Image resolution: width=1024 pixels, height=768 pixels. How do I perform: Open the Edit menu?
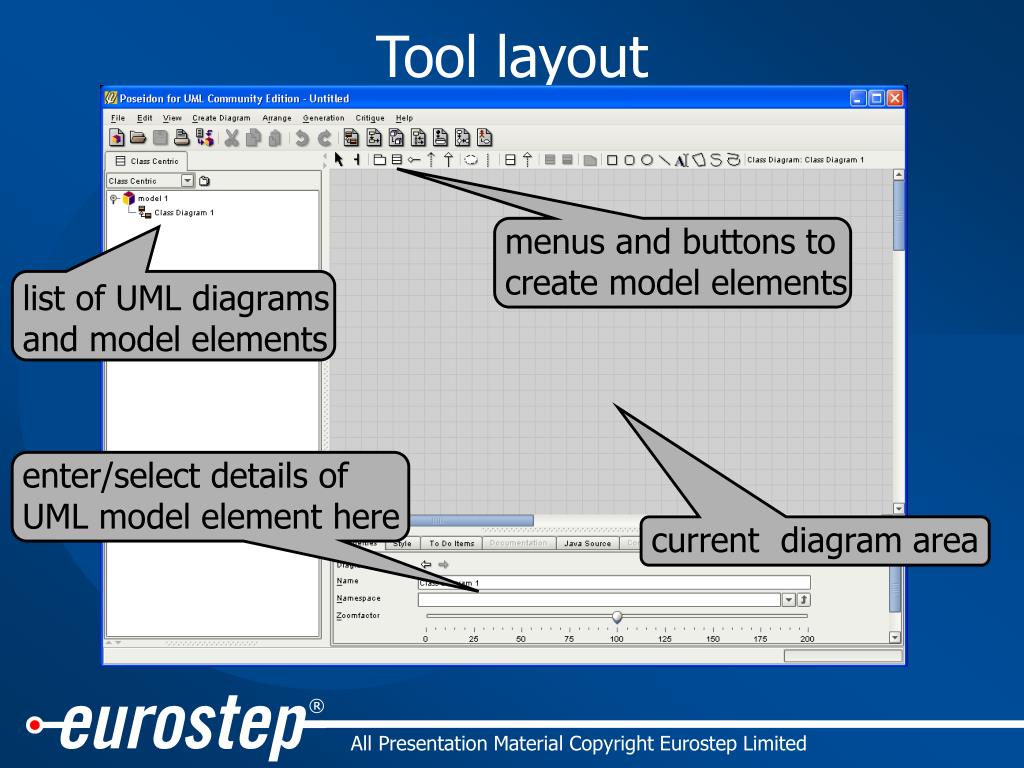tap(144, 118)
